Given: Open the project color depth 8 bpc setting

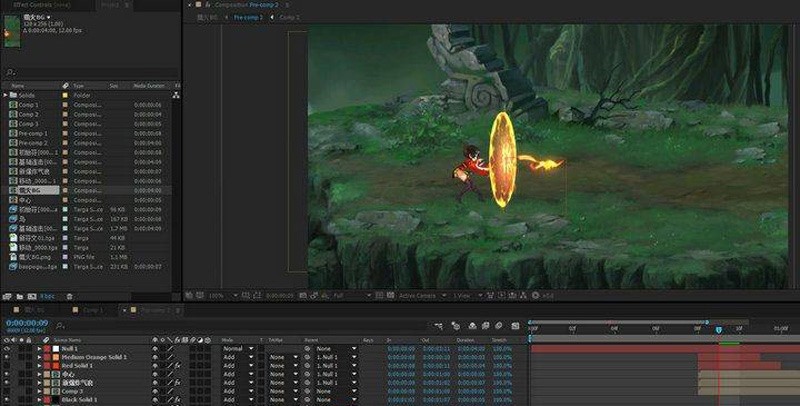Looking at the screenshot, I should point(47,296).
